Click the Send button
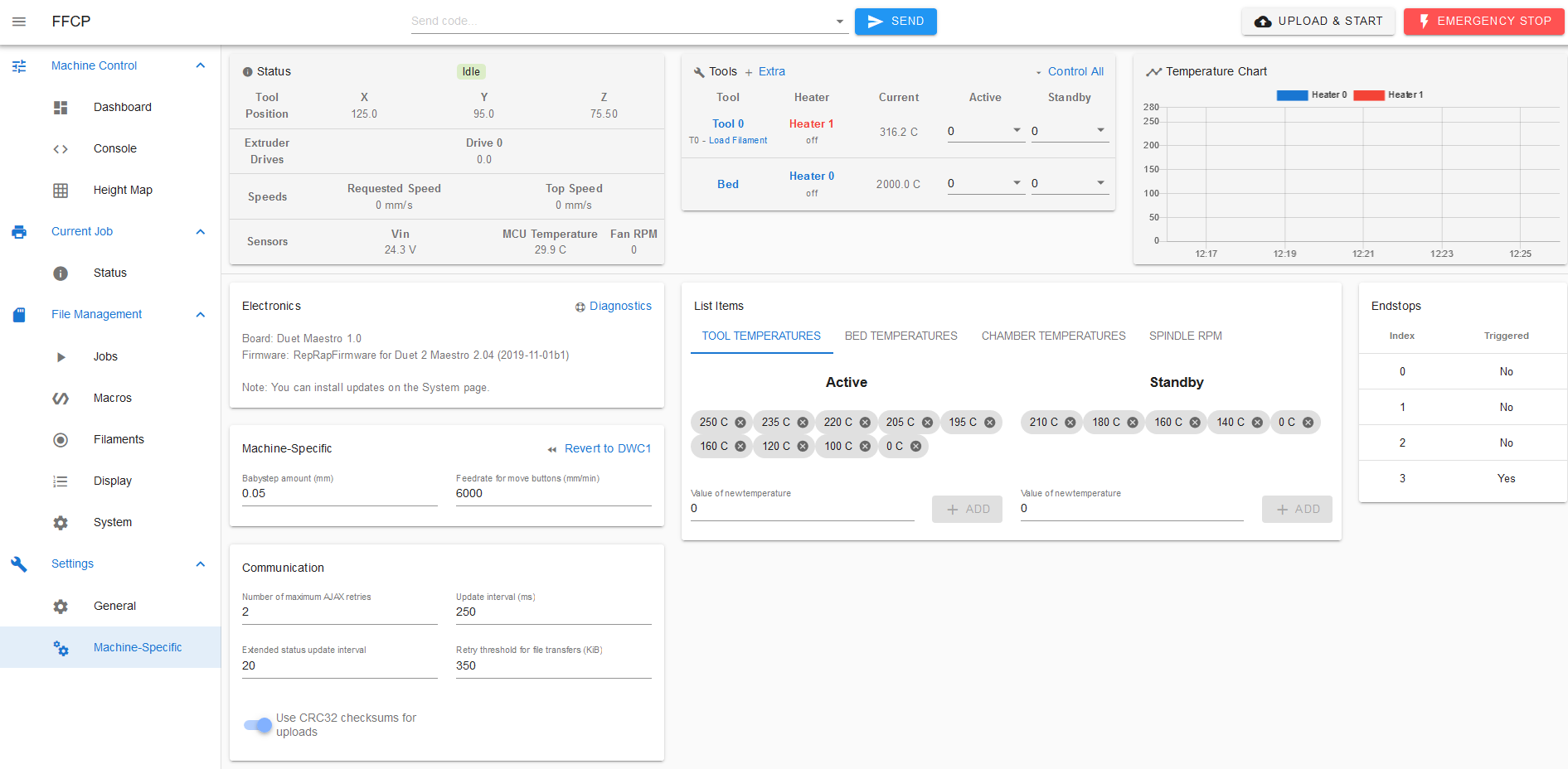Viewport: 1568px width, 769px height. coord(896,22)
